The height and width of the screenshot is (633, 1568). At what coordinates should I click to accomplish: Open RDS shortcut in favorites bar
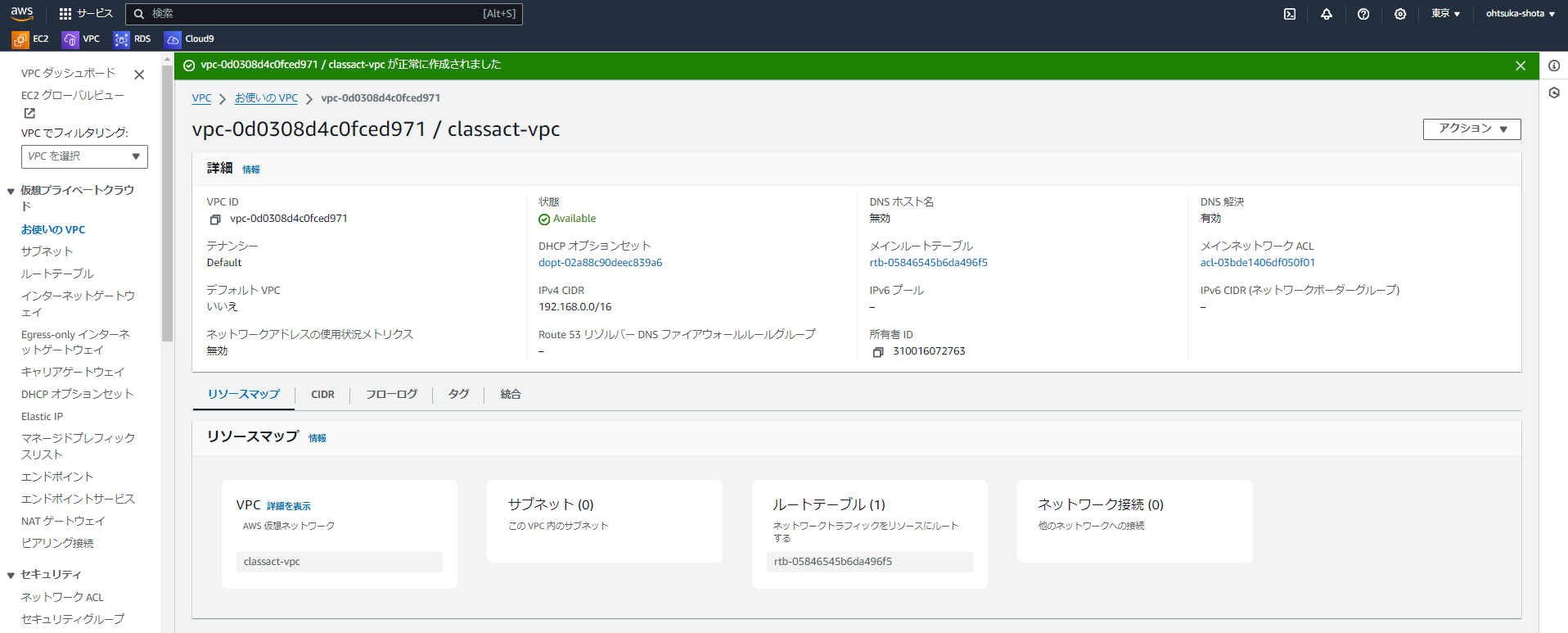[x=133, y=38]
